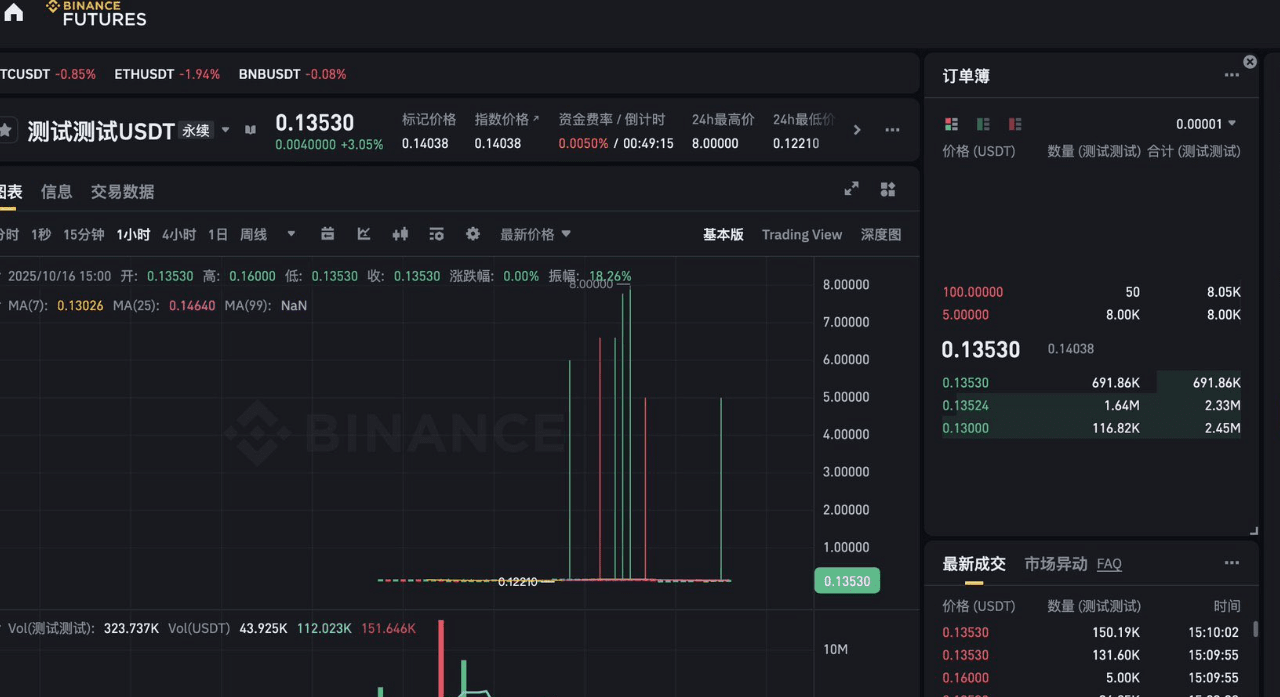Select the 0.13000 bid price row
The height and width of the screenshot is (697, 1280).
1091,428
